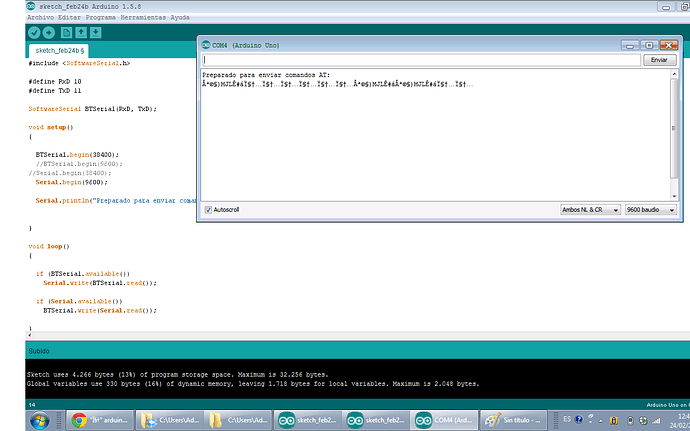The height and width of the screenshot is (431, 690).
Task: Click the BTSerial.write(Serial.read()) line
Action: pos(100,310)
